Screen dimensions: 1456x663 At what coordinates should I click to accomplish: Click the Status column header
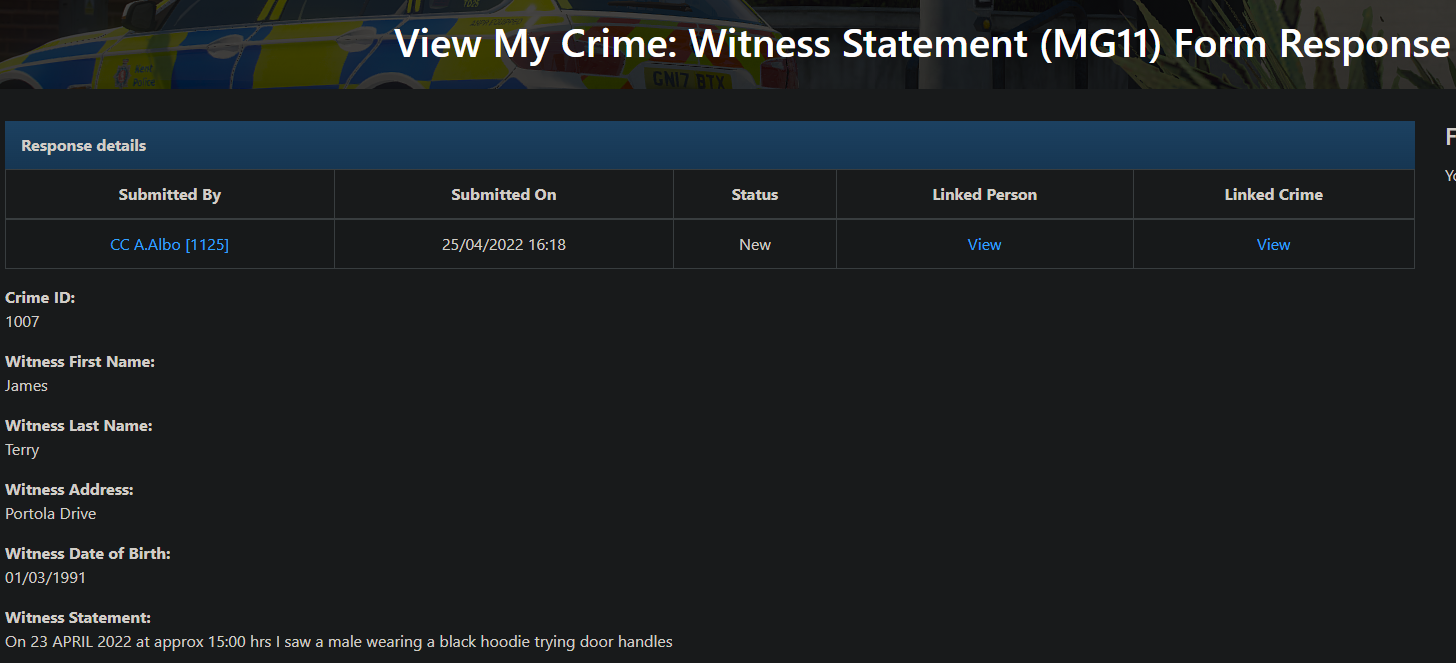pyautogui.click(x=754, y=195)
